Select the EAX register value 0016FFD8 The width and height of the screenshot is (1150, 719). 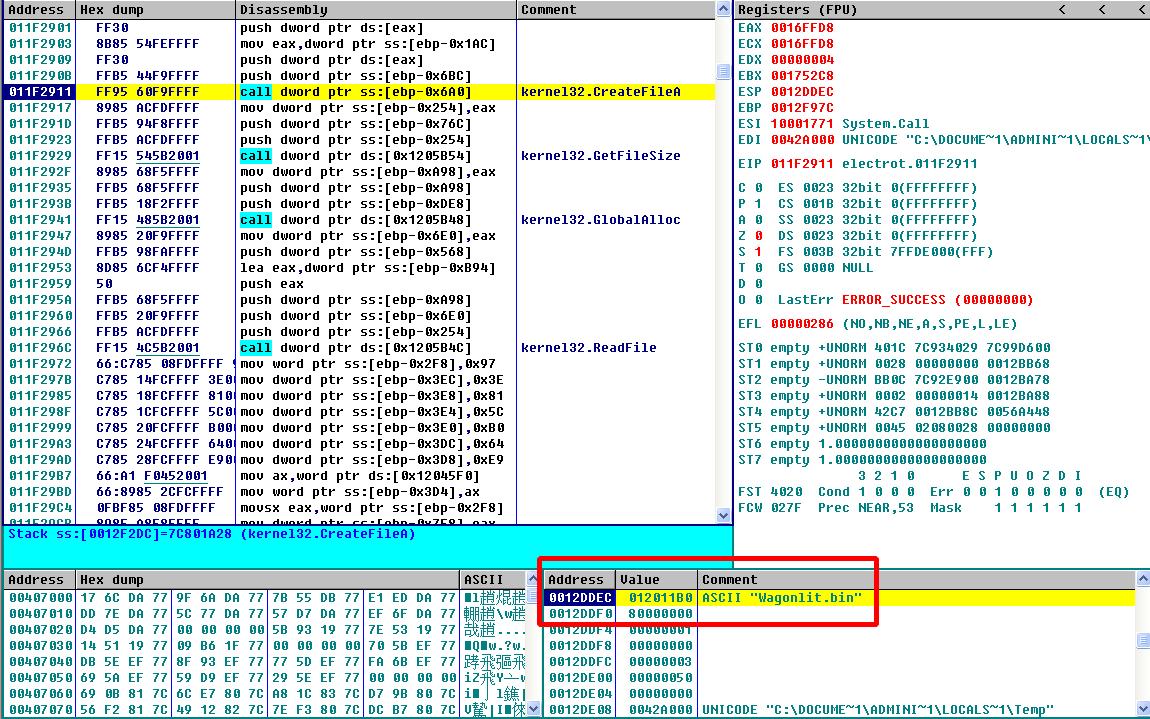coord(802,28)
